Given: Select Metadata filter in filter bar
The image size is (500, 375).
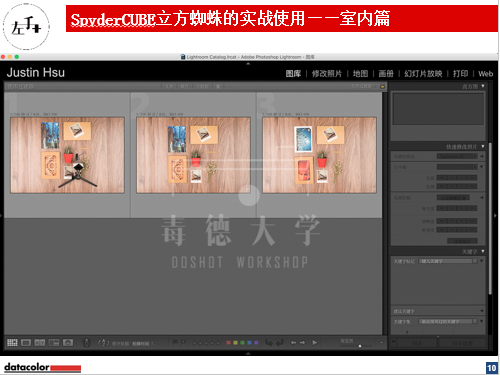Looking at the screenshot, I should (x=202, y=86).
